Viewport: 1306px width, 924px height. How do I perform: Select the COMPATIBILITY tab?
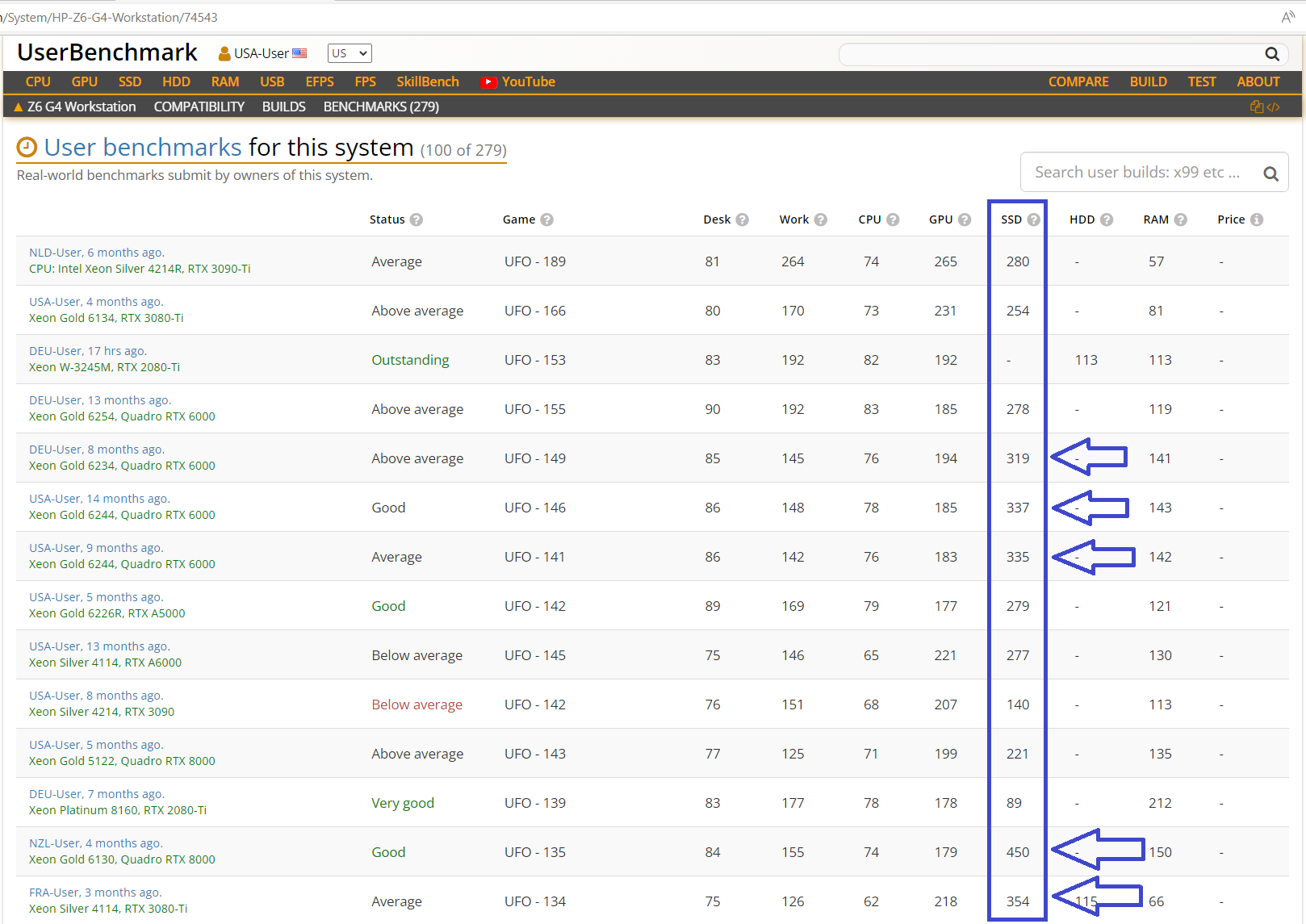(x=199, y=107)
